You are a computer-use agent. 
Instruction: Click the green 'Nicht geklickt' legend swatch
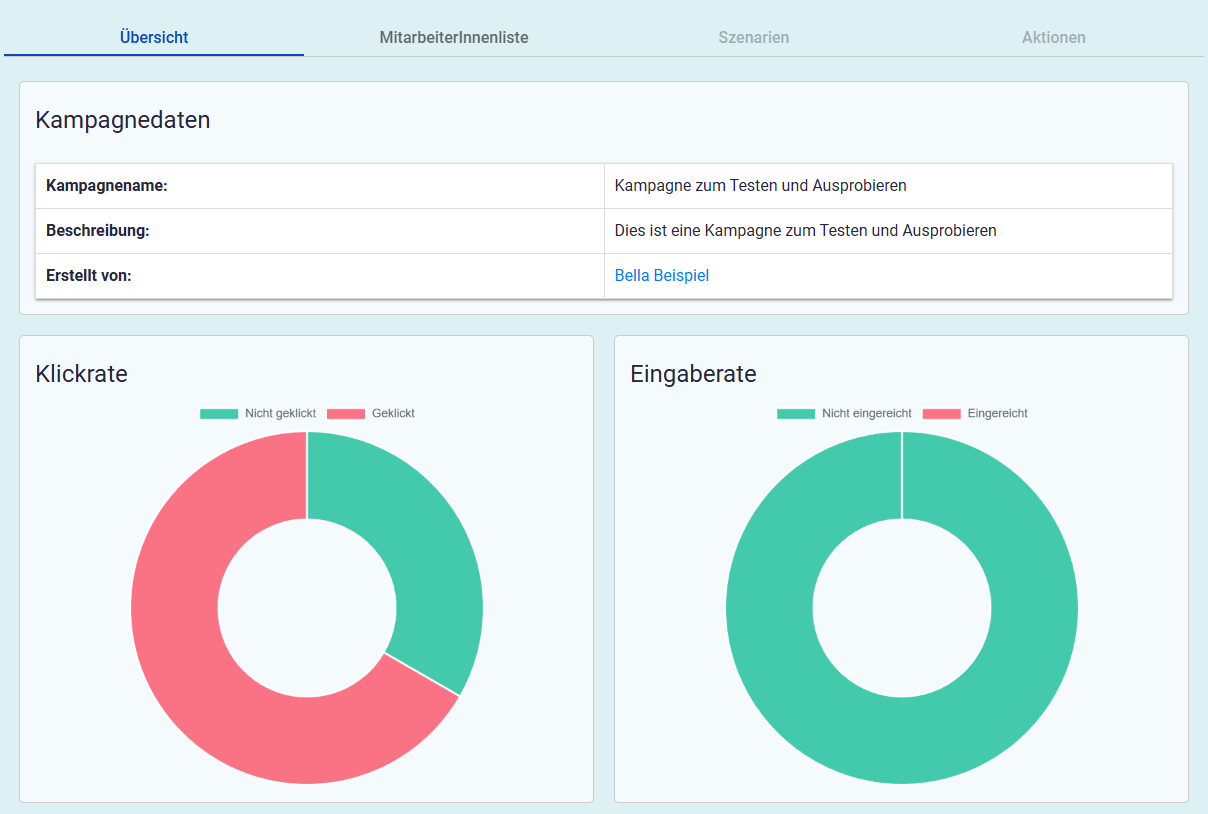coord(219,414)
